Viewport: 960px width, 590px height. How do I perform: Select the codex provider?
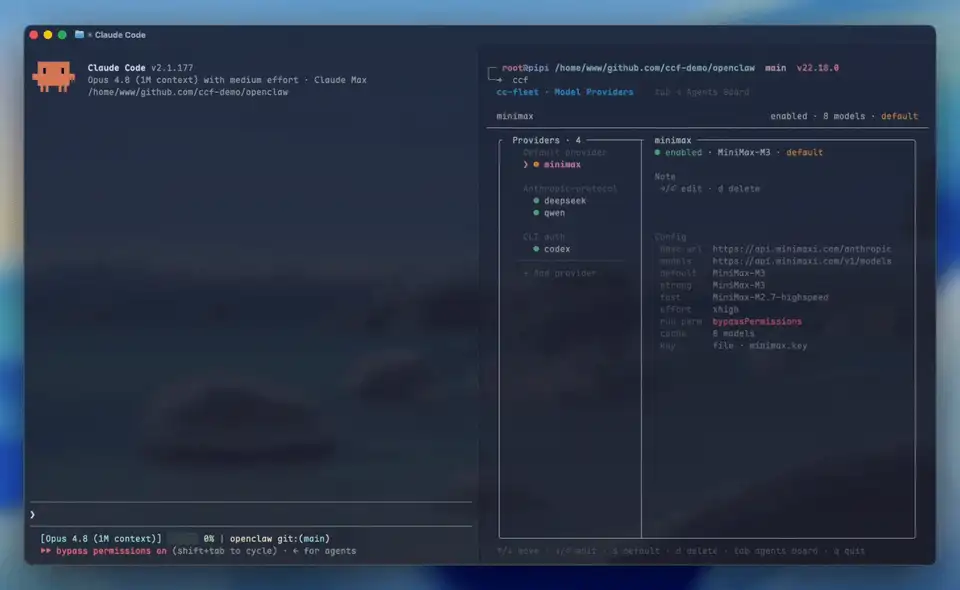(x=557, y=249)
